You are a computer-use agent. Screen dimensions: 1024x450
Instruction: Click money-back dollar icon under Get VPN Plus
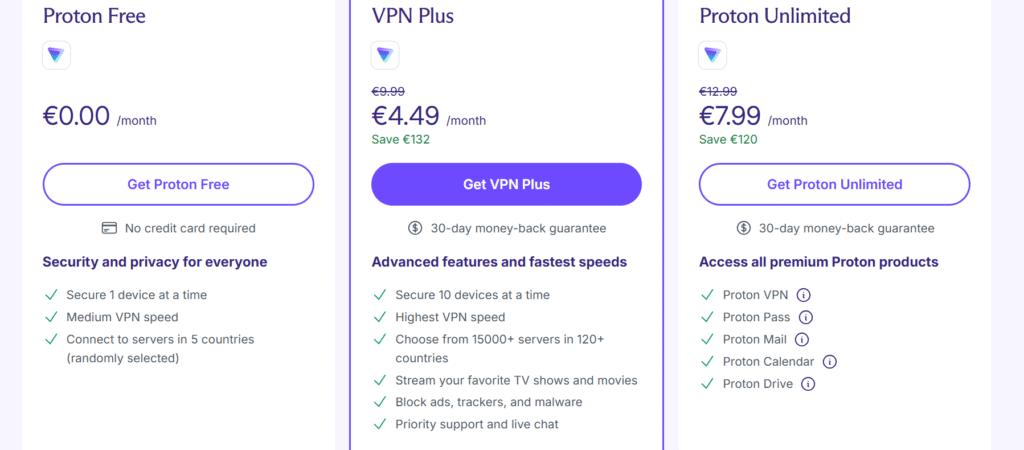[x=416, y=228]
